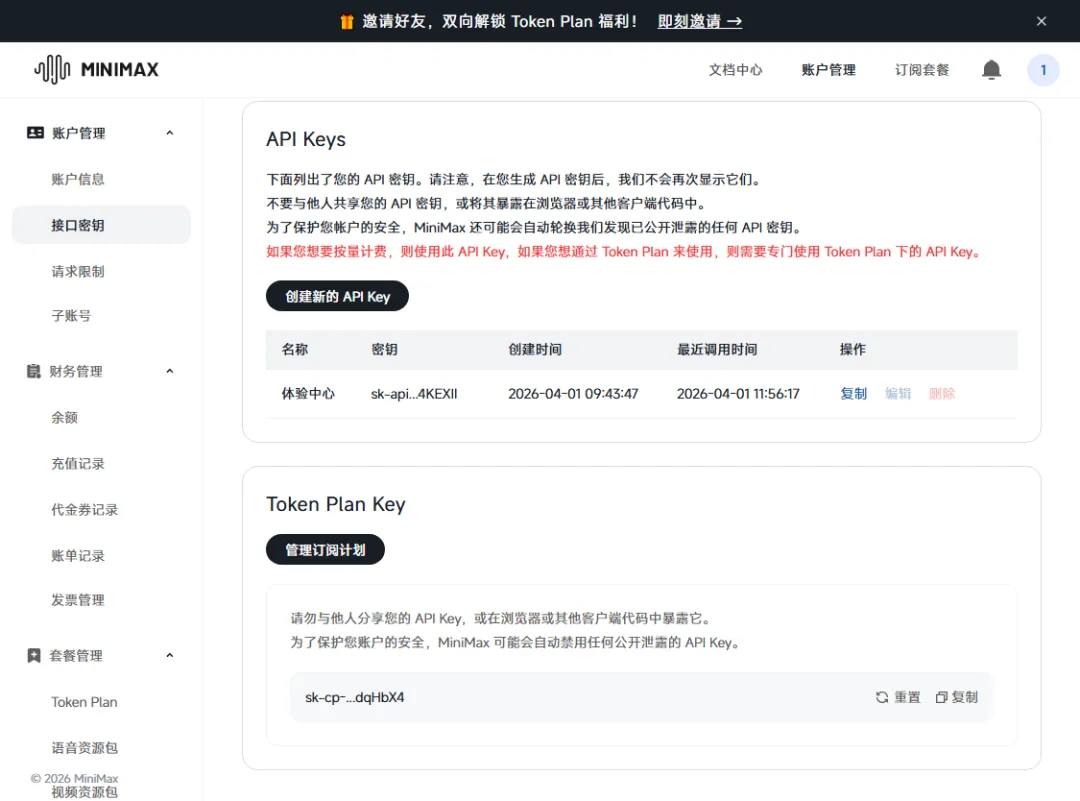This screenshot has height=801, width=1080.
Task: Collapse the 财务管理 sidebar section
Action: pyautogui.click(x=169, y=371)
